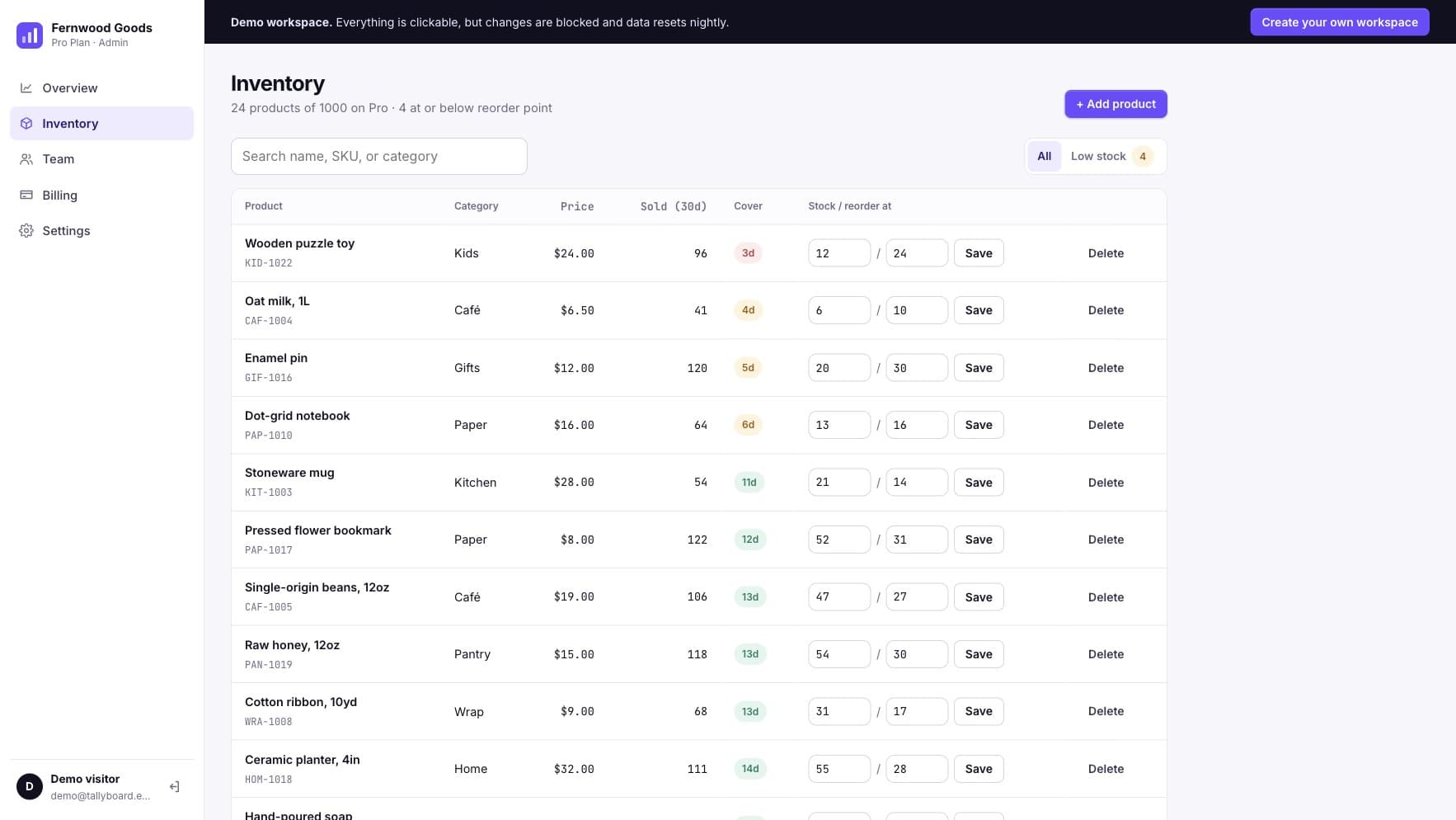Click the $32.00 price cell
This screenshot has height=820, width=1456.
(x=574, y=769)
